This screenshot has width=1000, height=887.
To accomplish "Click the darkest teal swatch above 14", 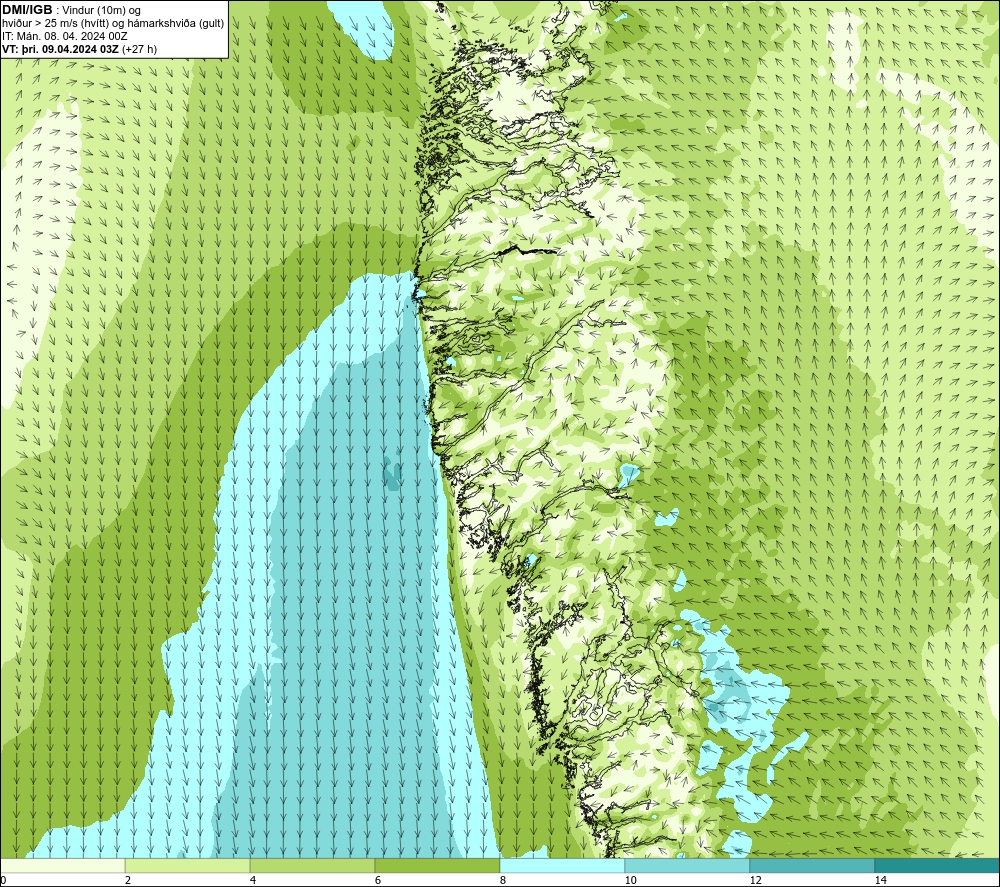I will coord(937,865).
